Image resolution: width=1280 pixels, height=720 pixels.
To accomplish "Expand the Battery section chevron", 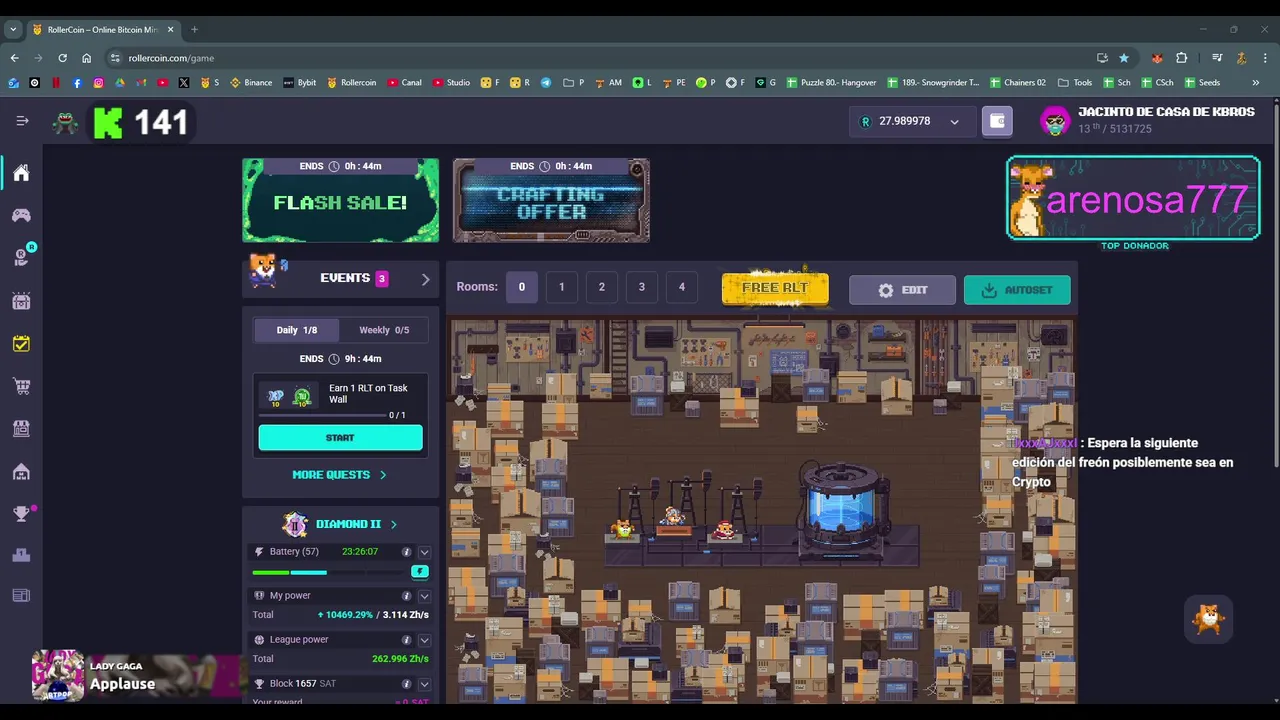I will [424, 552].
